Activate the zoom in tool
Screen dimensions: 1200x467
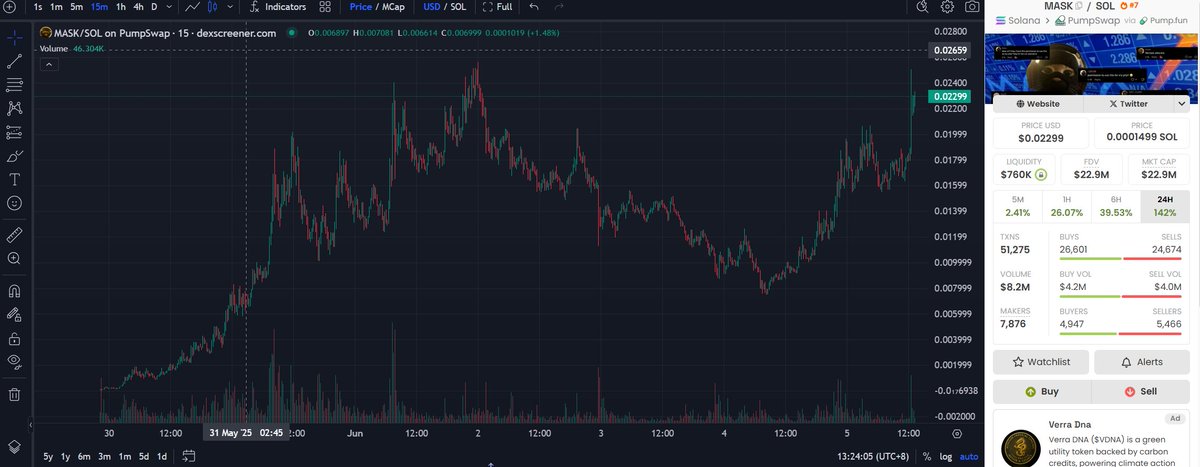(14, 259)
